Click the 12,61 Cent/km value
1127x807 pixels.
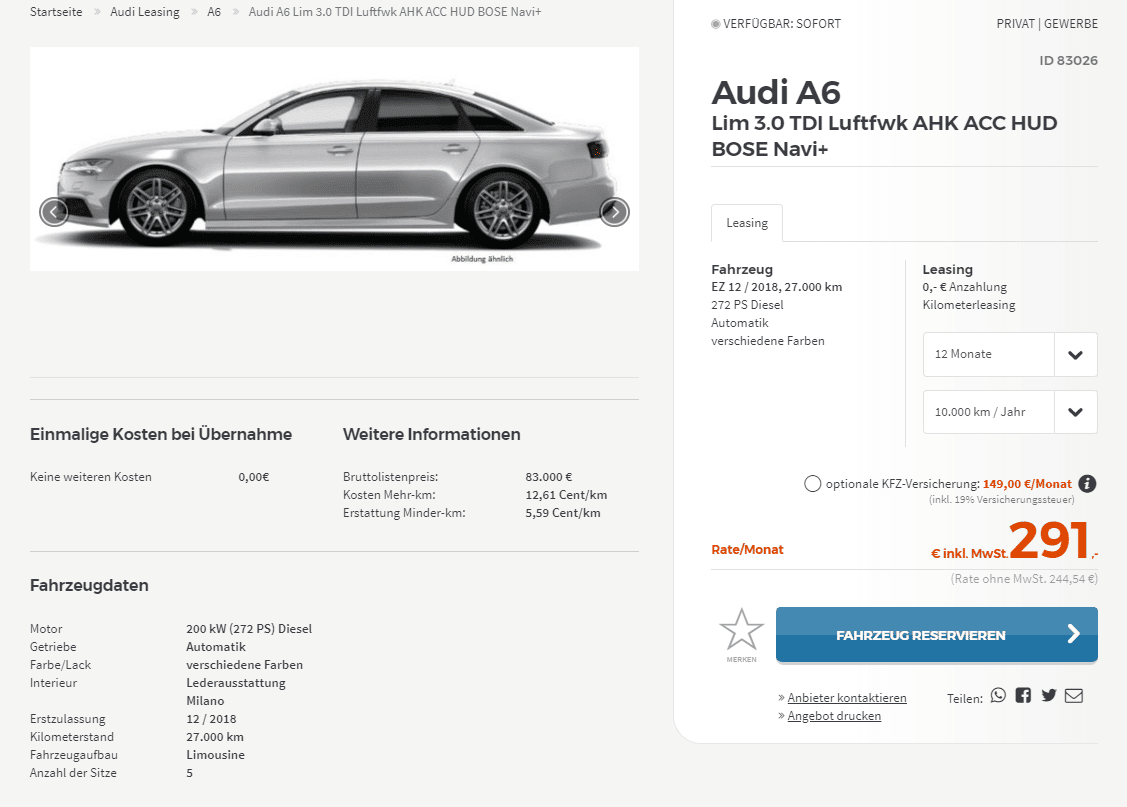click(x=566, y=494)
